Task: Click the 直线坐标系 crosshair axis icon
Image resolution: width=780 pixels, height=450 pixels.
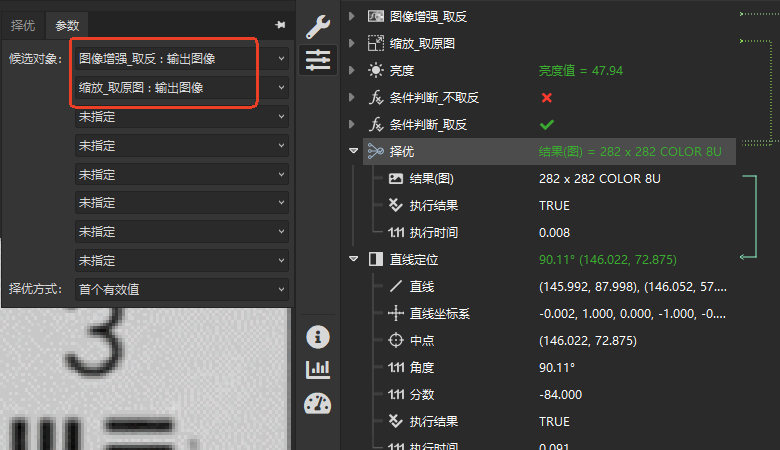Action: click(396, 313)
